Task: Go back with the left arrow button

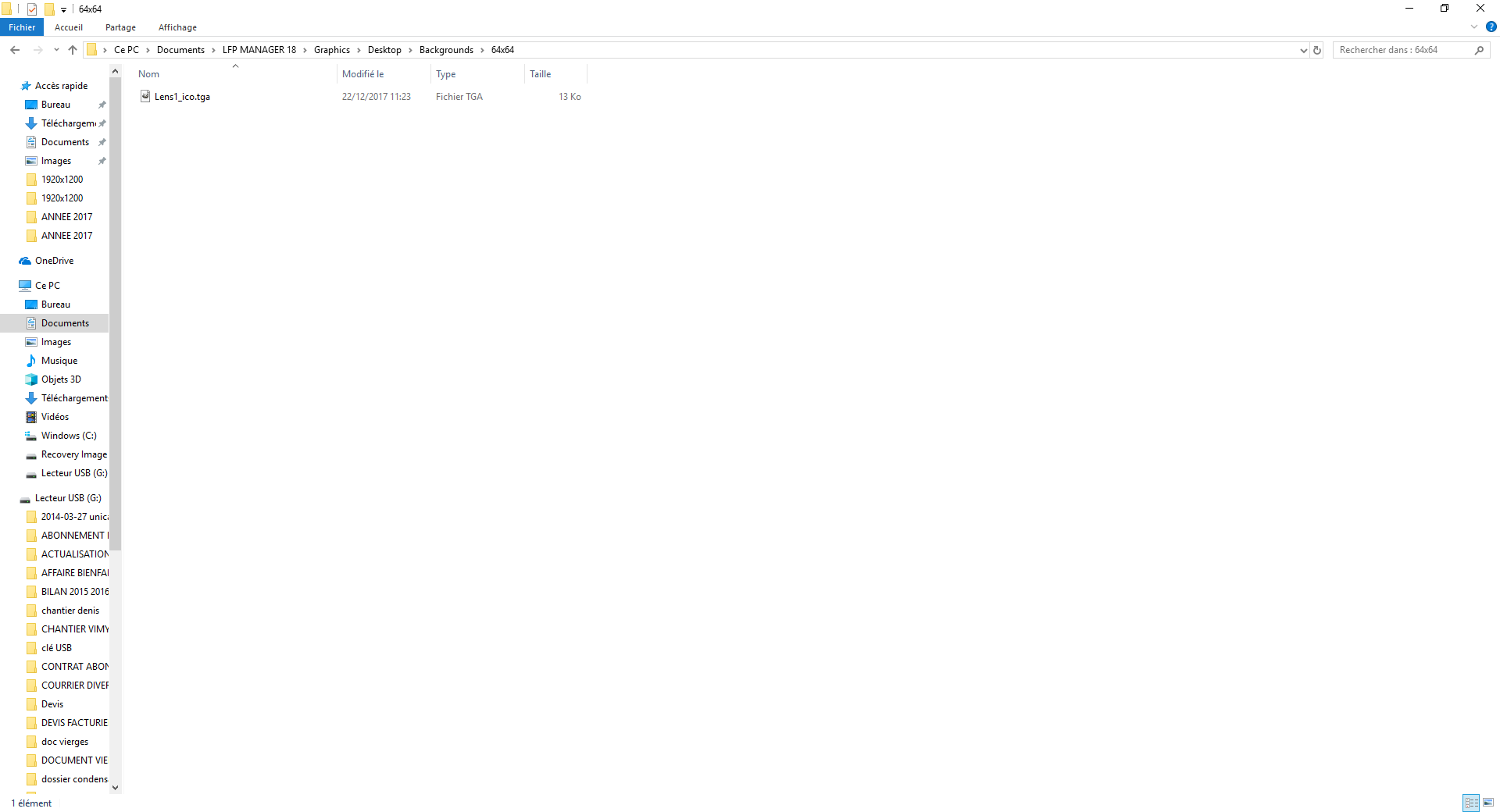Action: pyautogui.click(x=15, y=50)
